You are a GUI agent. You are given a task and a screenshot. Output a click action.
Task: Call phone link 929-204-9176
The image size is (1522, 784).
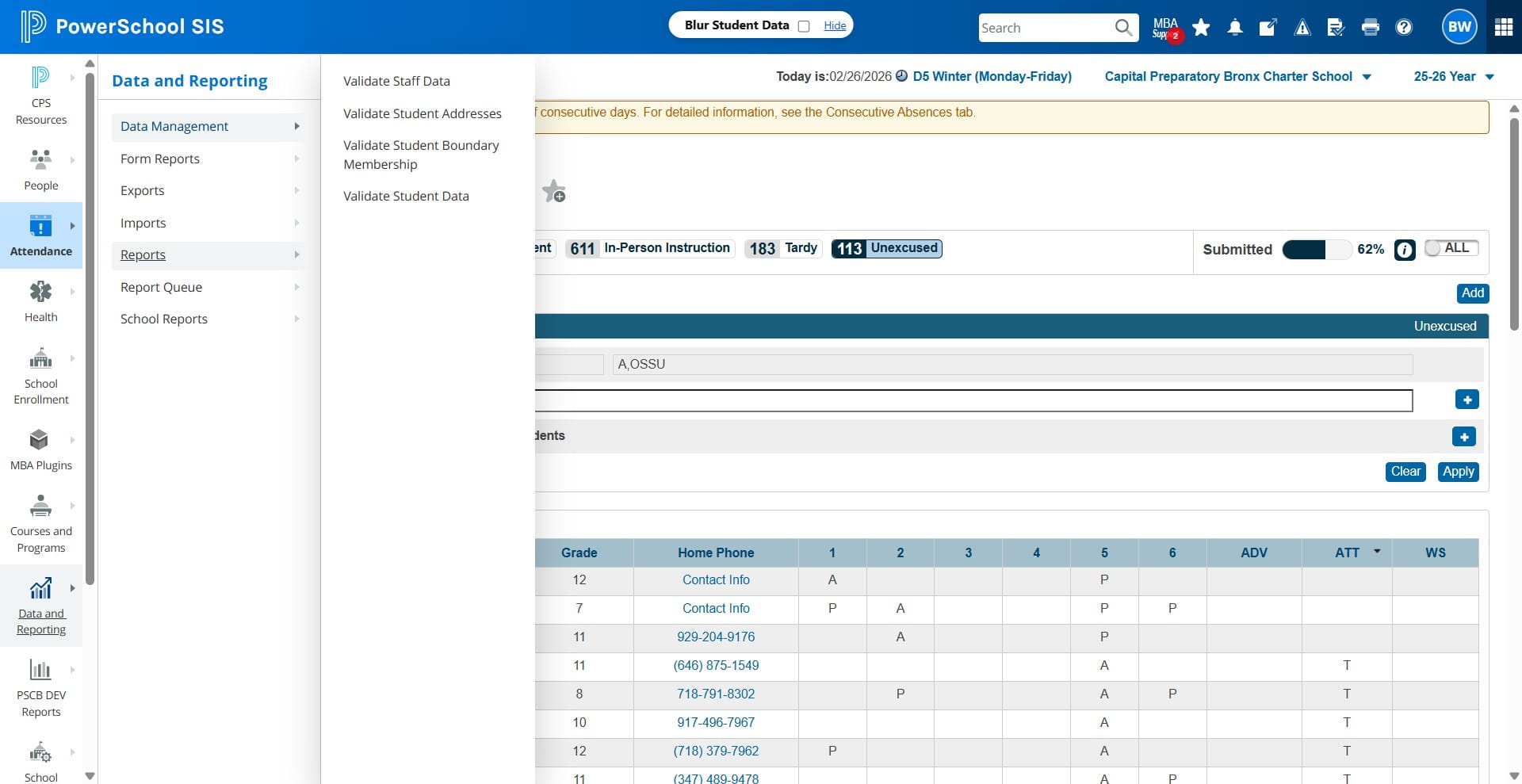pyautogui.click(x=716, y=637)
